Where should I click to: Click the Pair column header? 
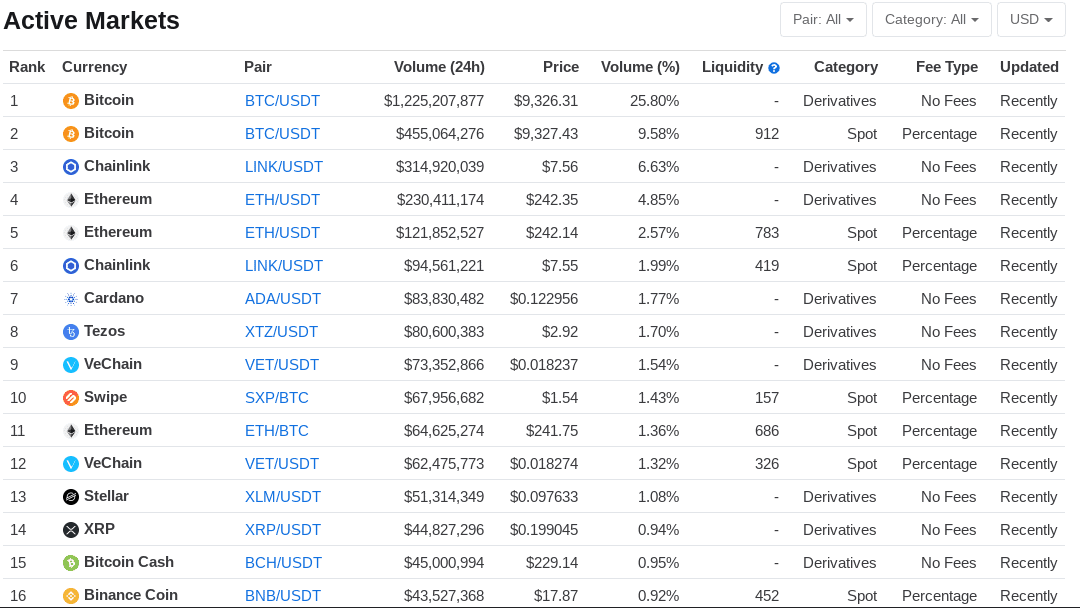tap(258, 67)
